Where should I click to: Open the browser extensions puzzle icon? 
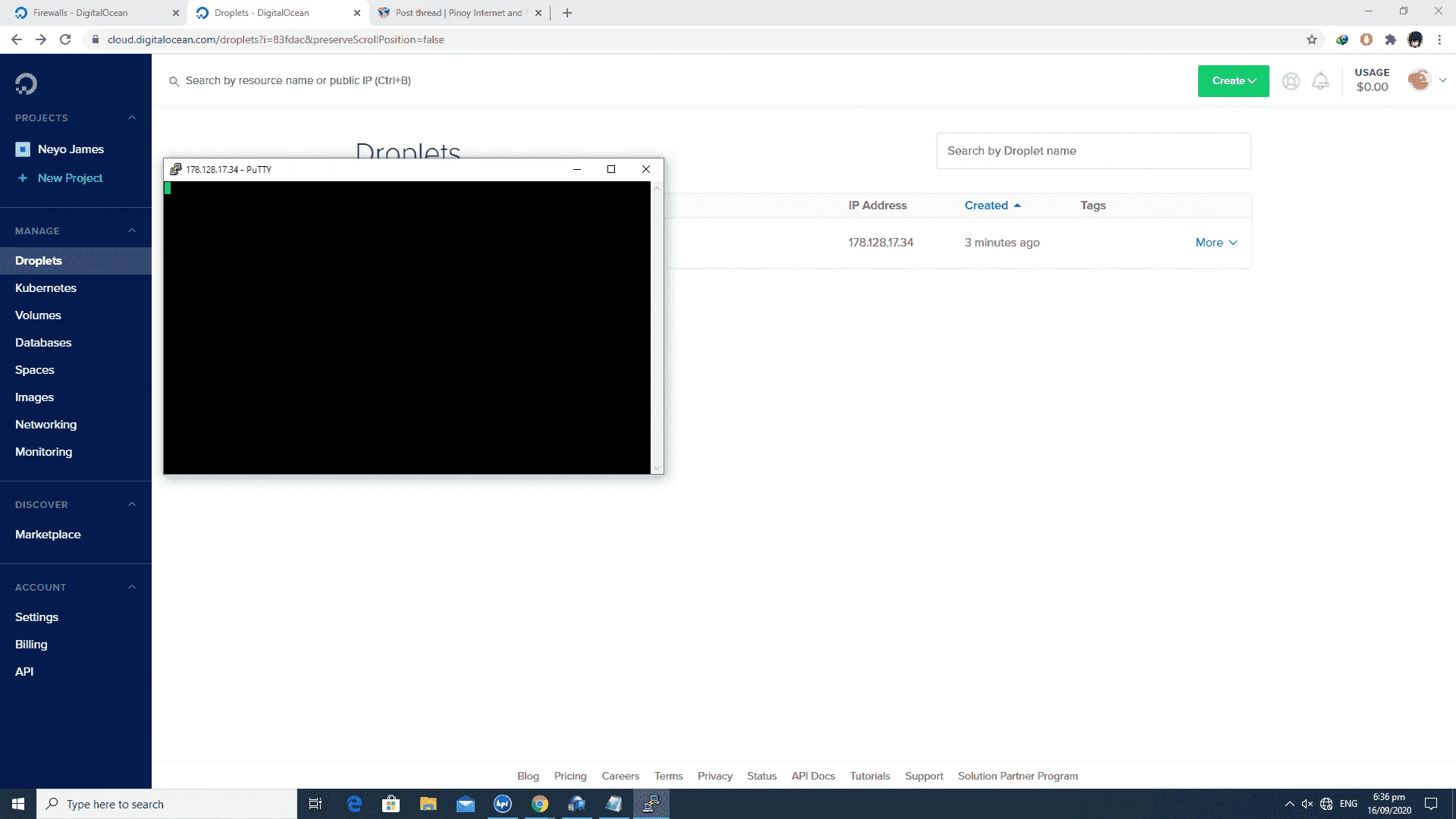point(1391,39)
